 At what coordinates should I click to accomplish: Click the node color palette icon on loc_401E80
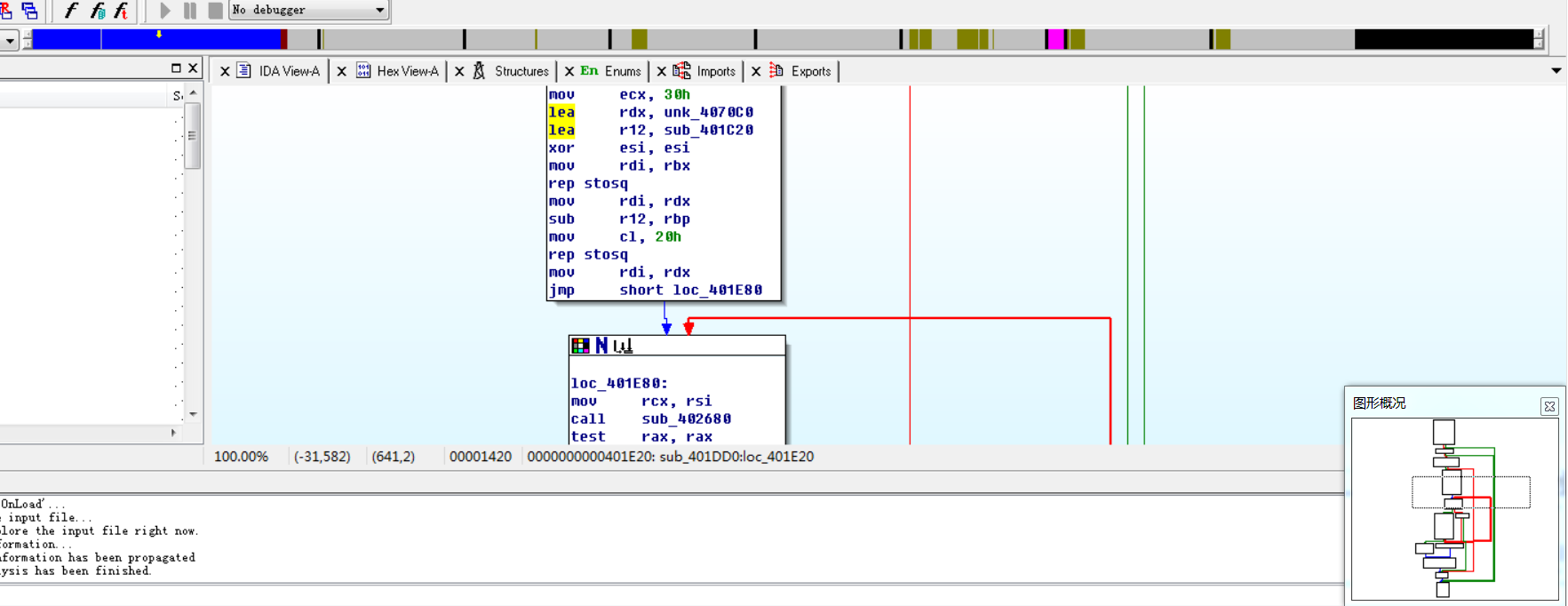pyautogui.click(x=581, y=346)
